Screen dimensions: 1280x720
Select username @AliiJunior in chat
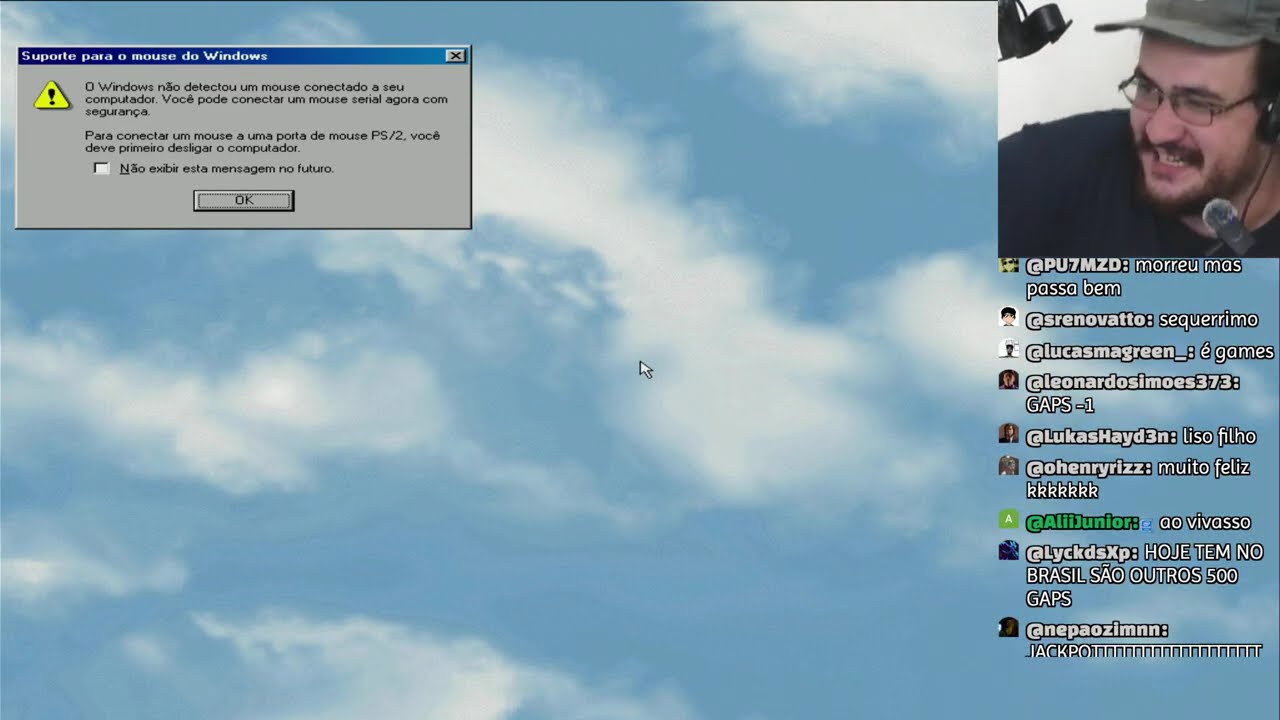[1083, 522]
